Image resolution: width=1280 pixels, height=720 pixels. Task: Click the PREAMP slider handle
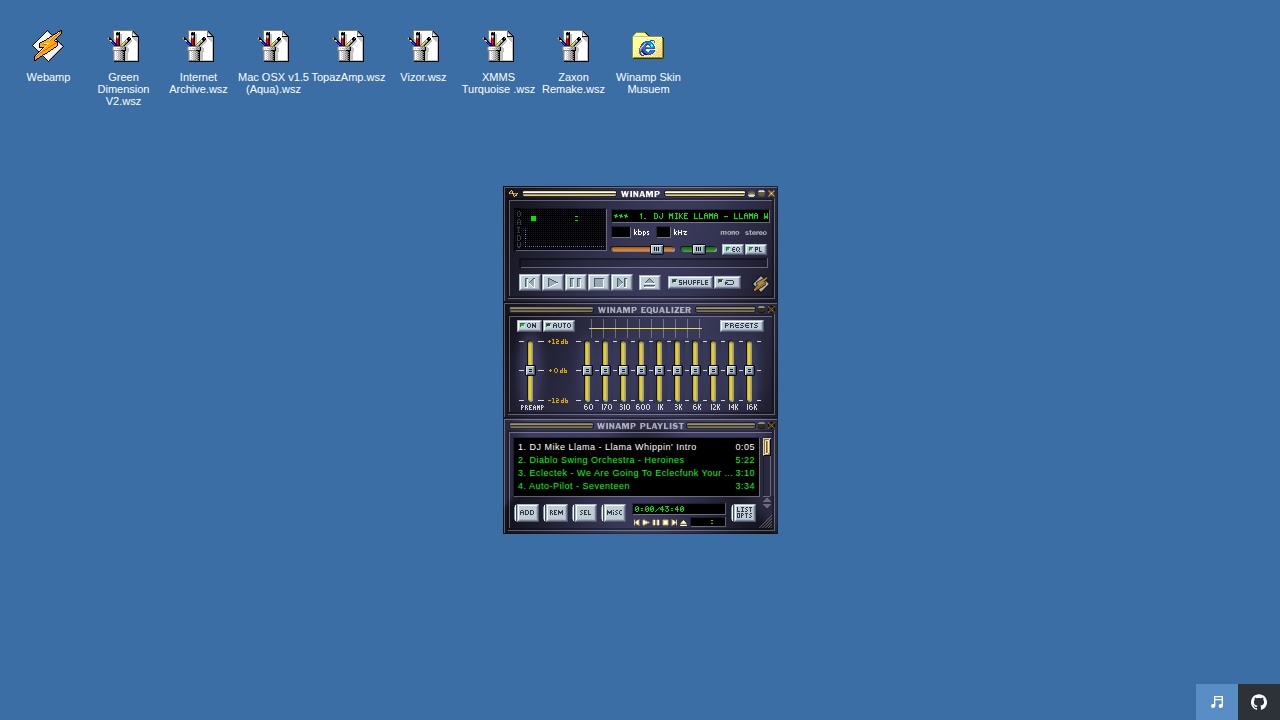pos(530,371)
